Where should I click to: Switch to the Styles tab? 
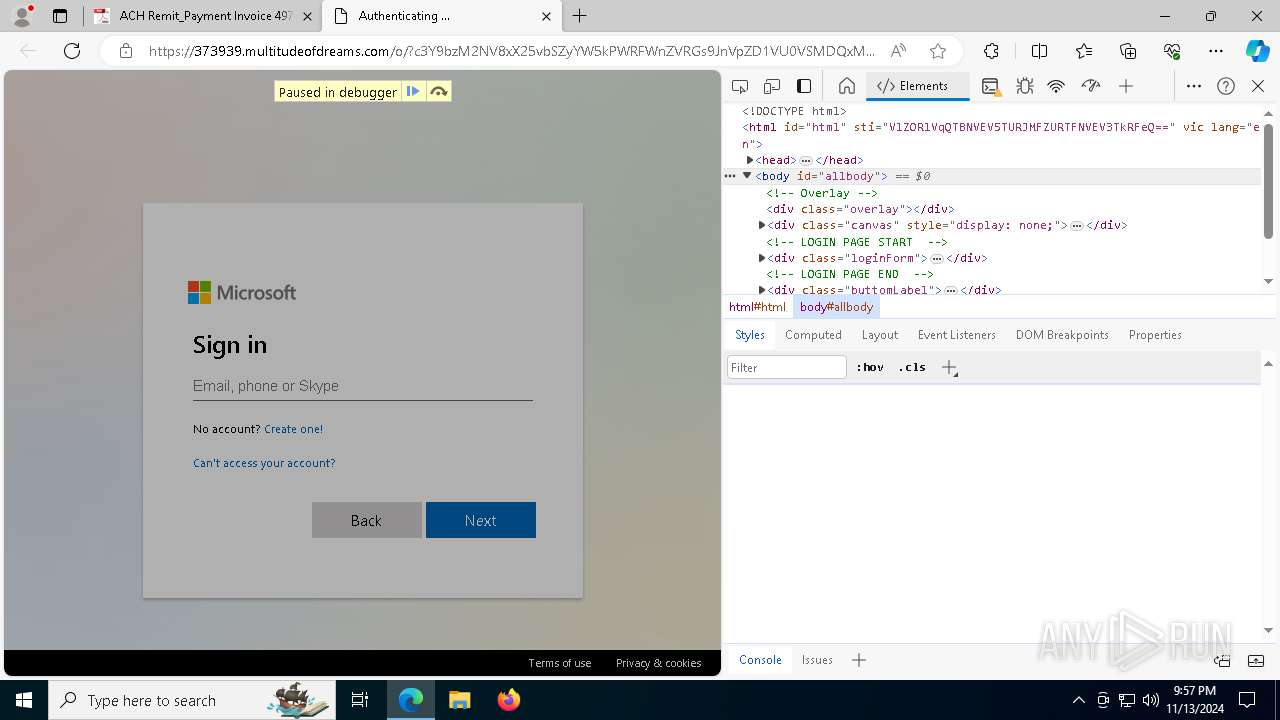pyautogui.click(x=750, y=335)
